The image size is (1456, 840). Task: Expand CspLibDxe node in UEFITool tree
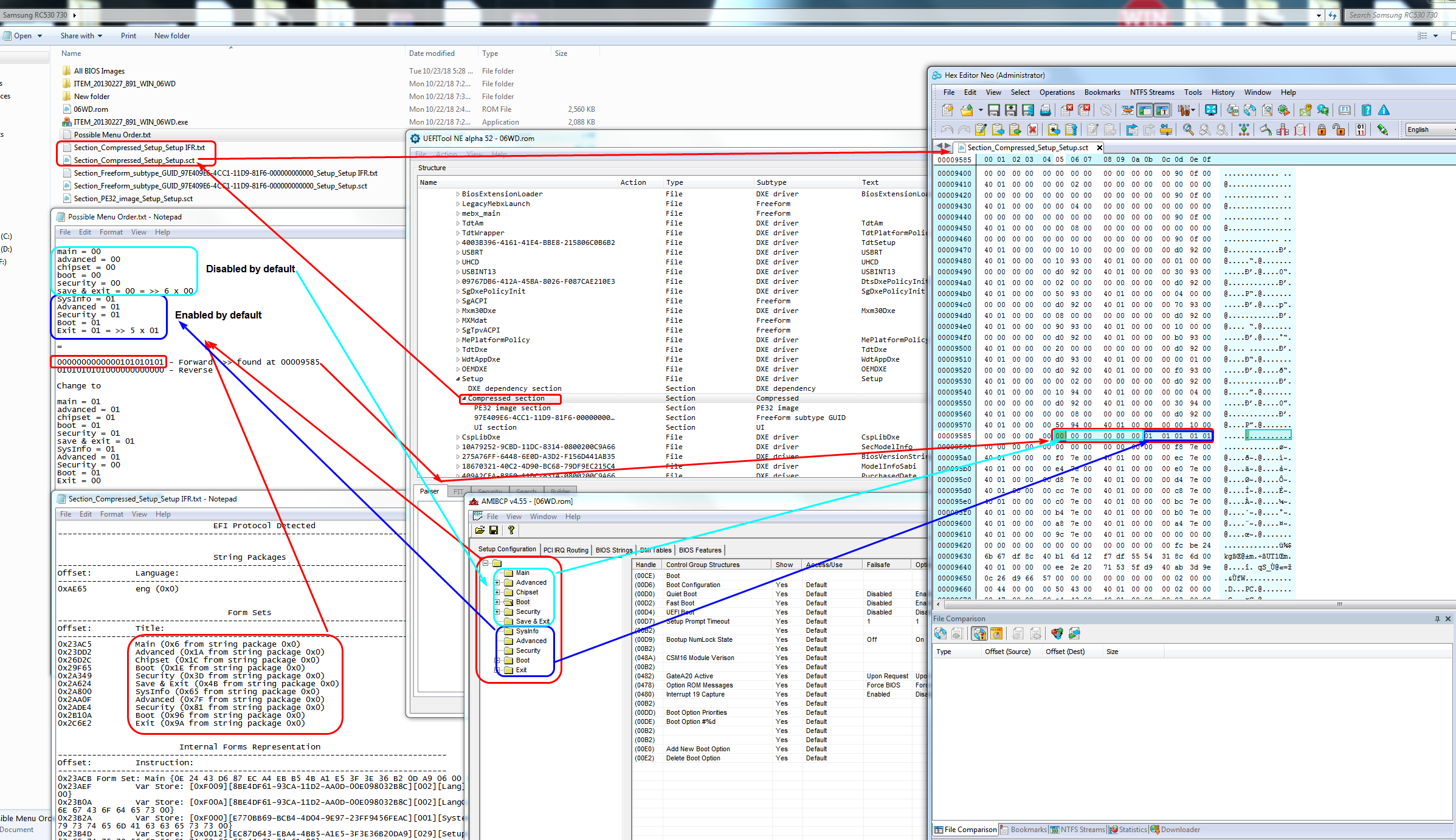click(458, 437)
